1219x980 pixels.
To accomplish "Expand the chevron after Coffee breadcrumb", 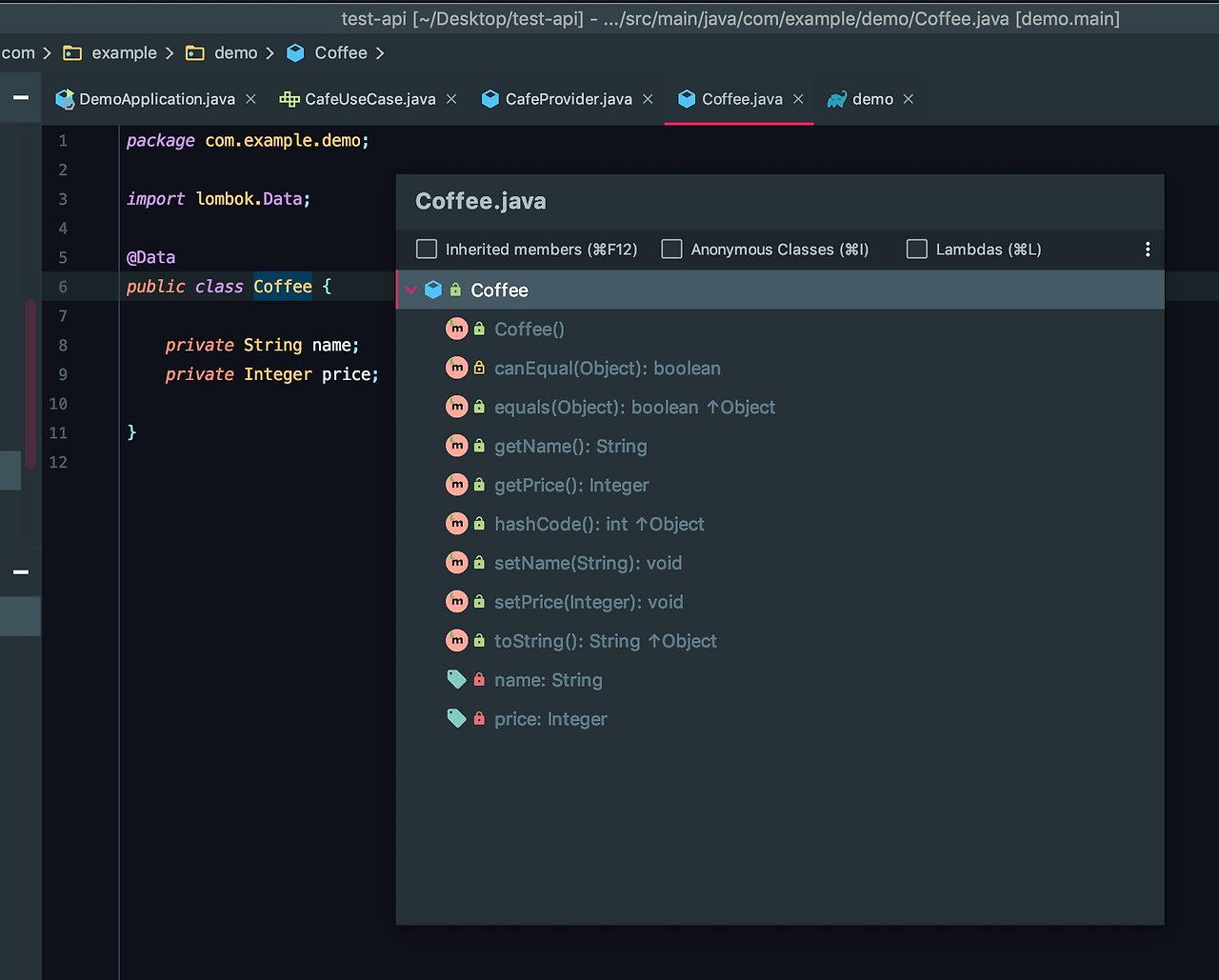I will click(380, 53).
